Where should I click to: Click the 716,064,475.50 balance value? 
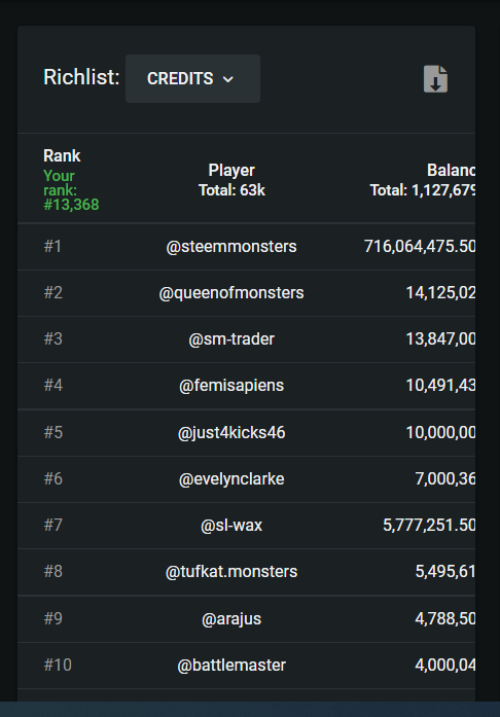[x=419, y=246]
